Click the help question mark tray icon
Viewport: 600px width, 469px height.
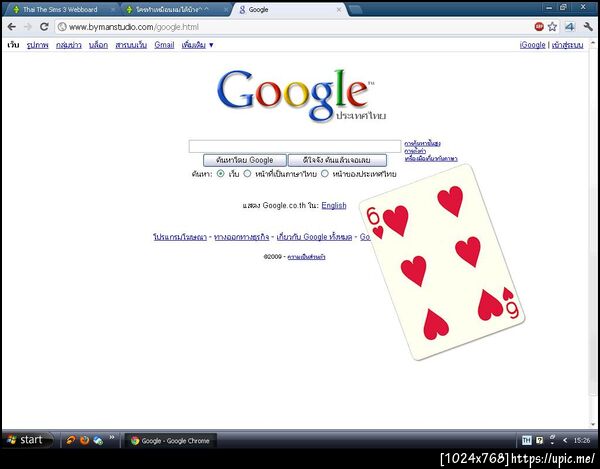(x=540, y=441)
